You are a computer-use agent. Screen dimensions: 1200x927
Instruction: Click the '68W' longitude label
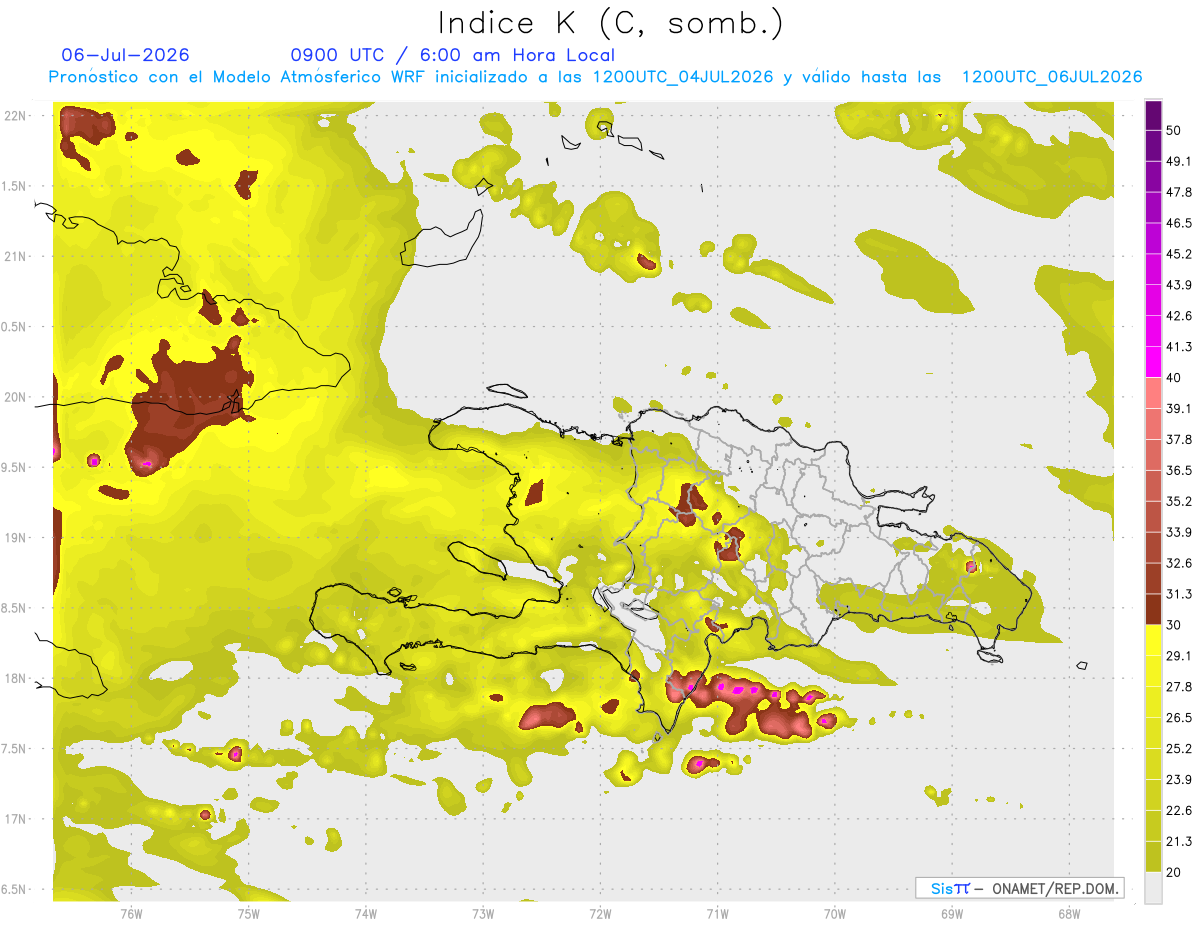coord(1068,913)
